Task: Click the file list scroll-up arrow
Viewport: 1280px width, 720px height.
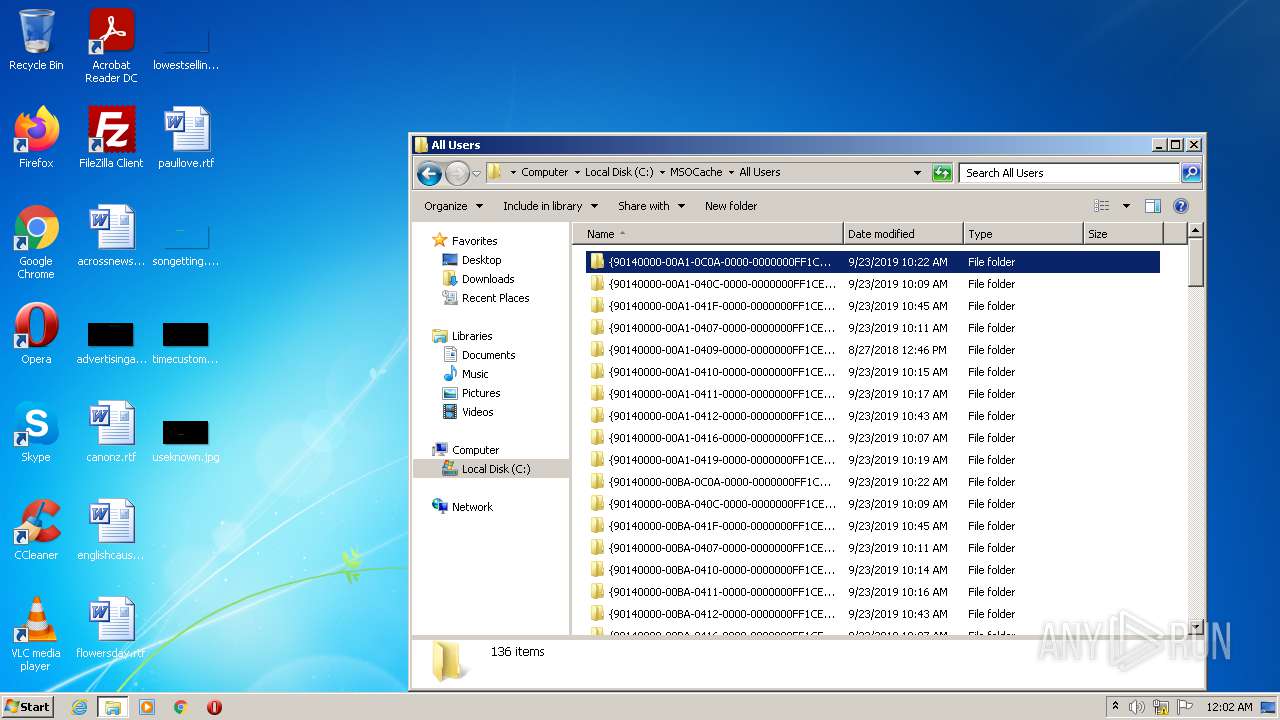Action: [x=1195, y=231]
